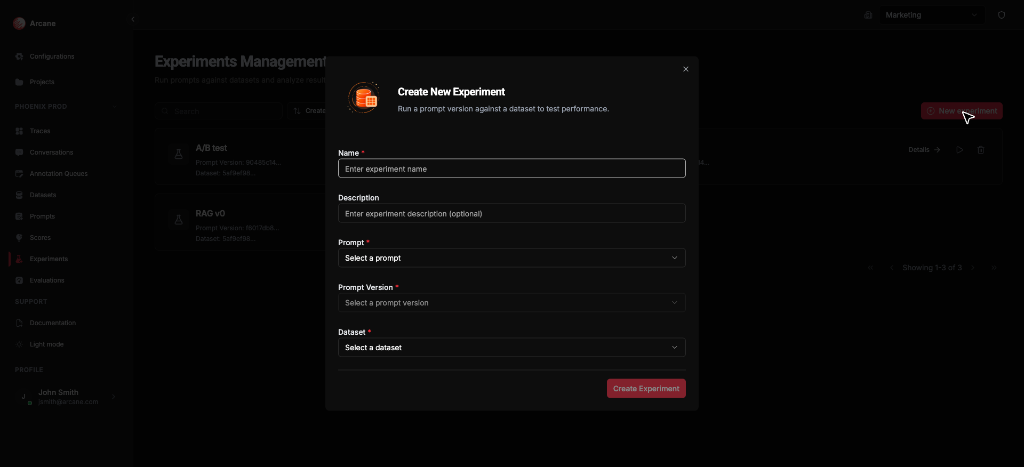Viewport: 1024px width, 467px height.
Task: Click the Conversations chat bubble icon
Action: 19,153
